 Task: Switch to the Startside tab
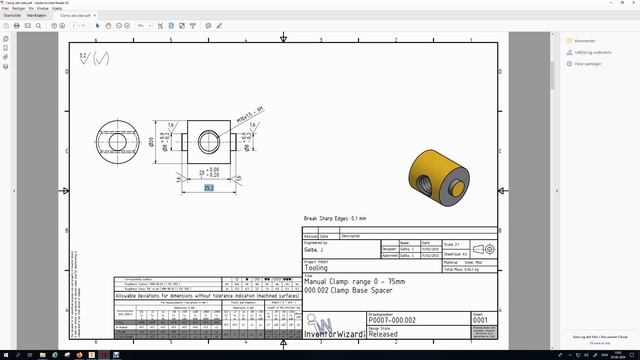coord(12,16)
